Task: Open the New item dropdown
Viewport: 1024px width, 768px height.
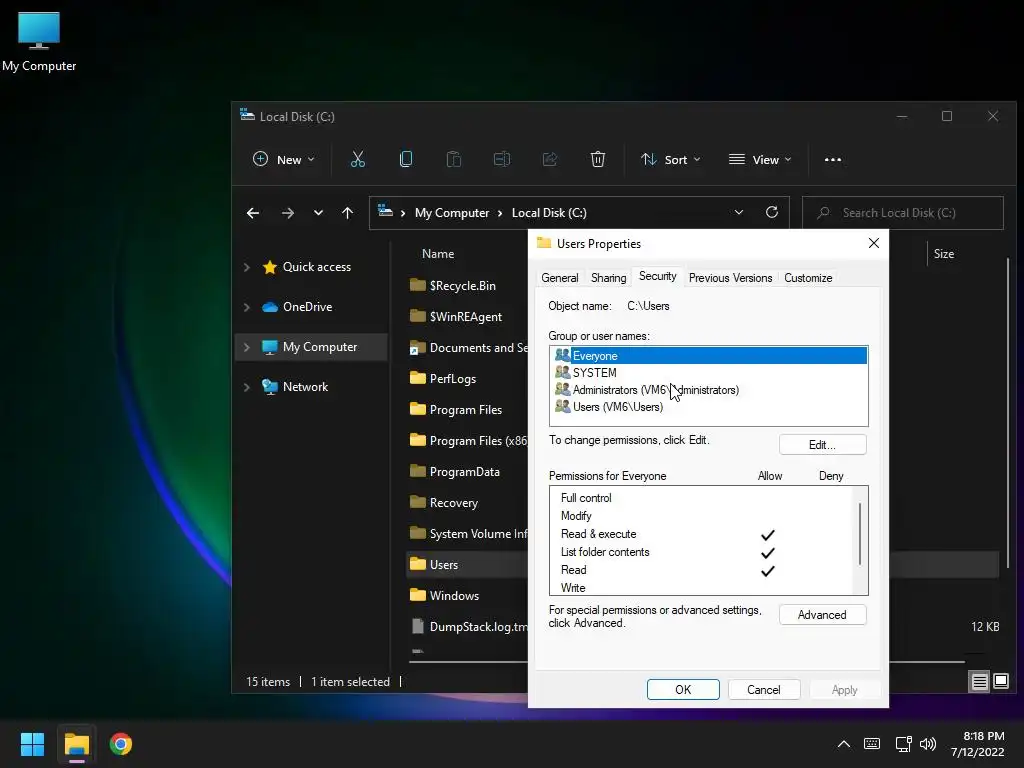Action: (283, 159)
